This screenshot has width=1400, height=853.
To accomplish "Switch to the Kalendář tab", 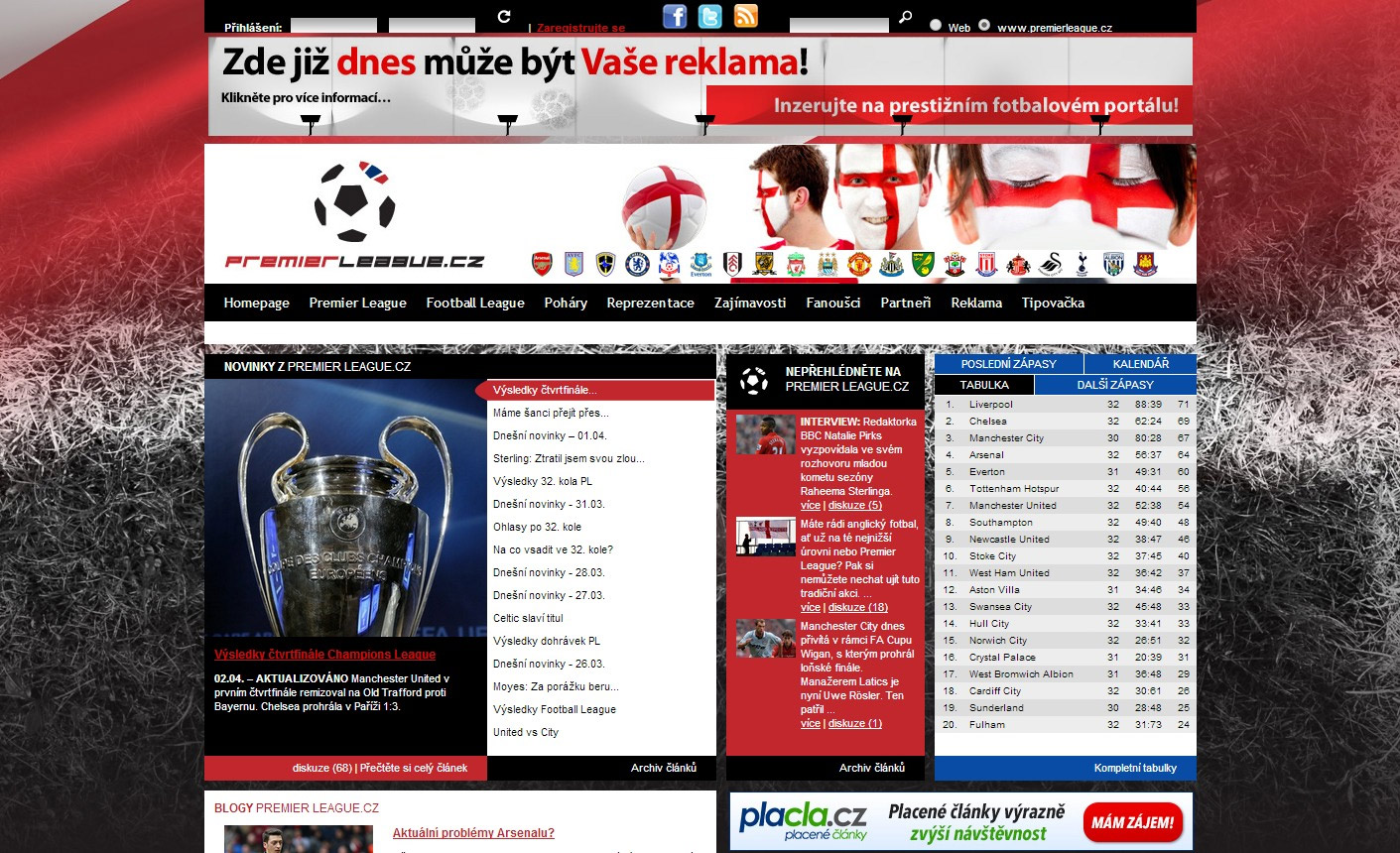I will (1141, 364).
